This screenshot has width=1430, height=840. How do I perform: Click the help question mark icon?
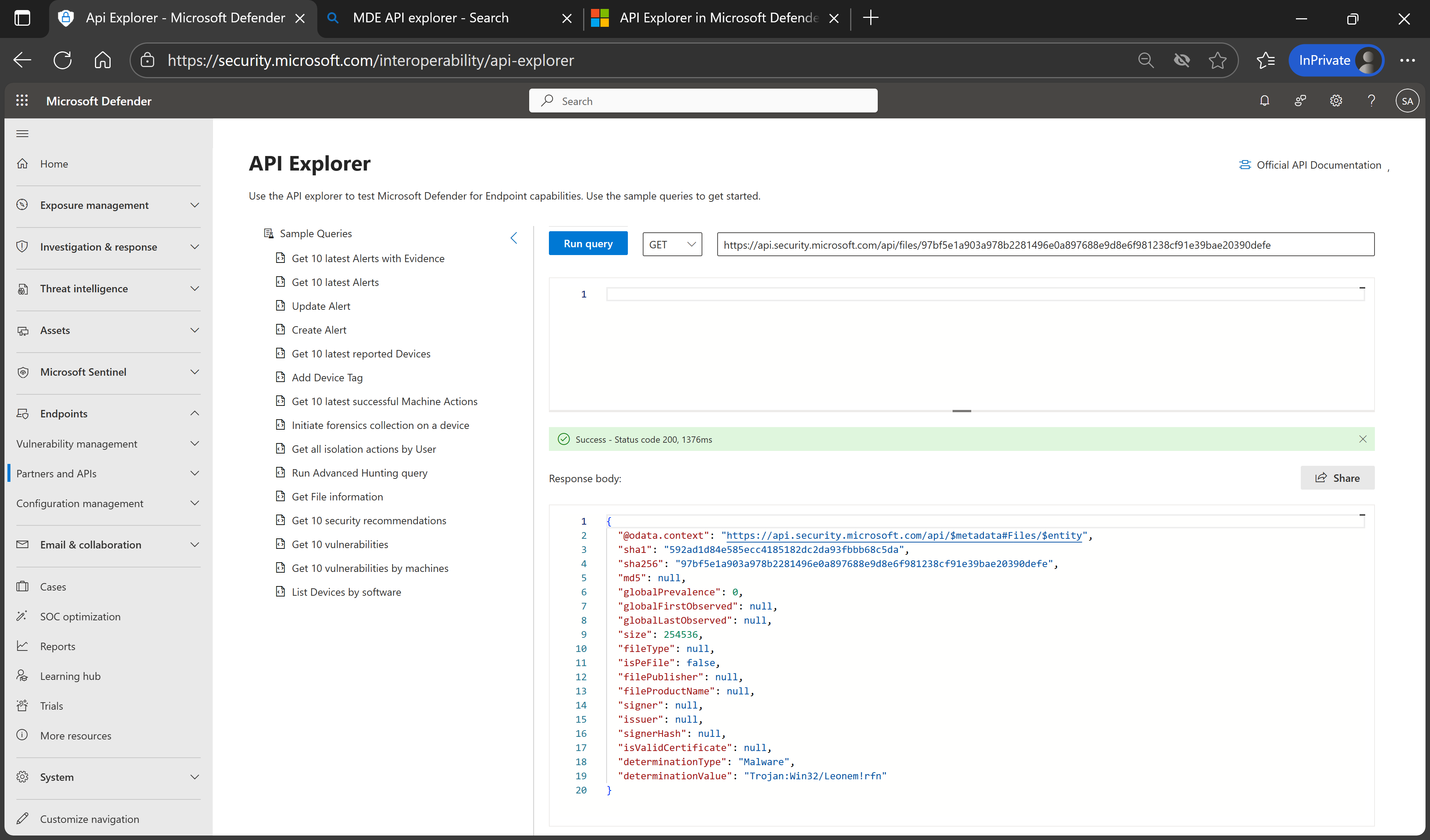tap(1371, 101)
